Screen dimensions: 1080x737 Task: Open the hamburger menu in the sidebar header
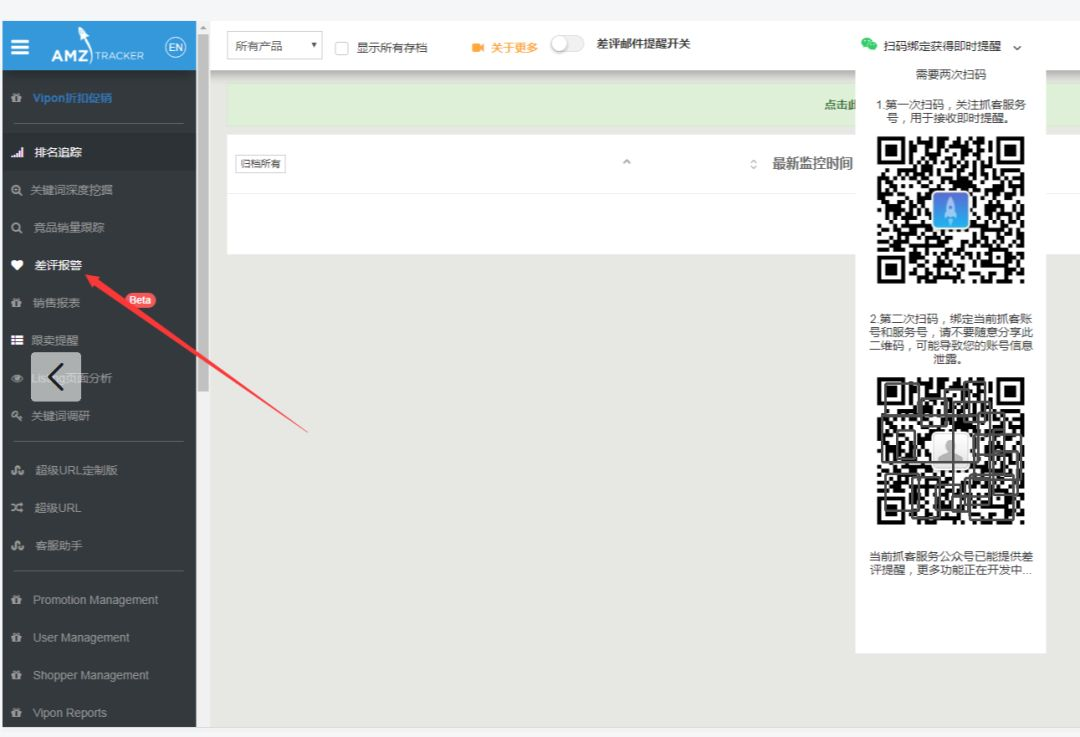tap(20, 47)
